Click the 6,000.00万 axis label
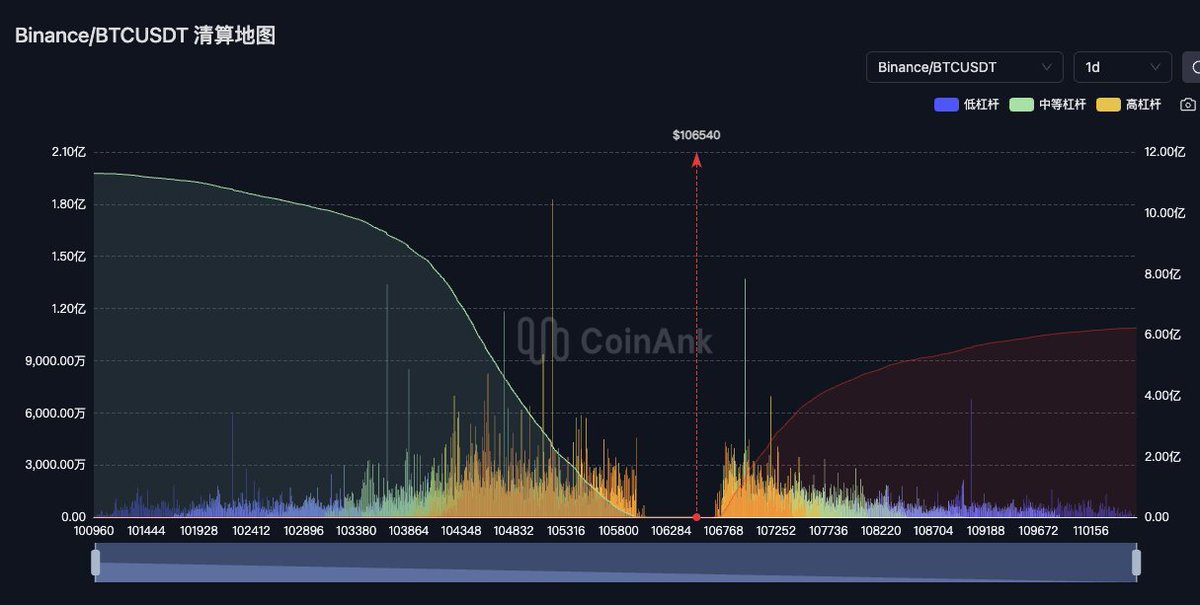Image resolution: width=1200 pixels, height=605 pixels. [x=56, y=413]
